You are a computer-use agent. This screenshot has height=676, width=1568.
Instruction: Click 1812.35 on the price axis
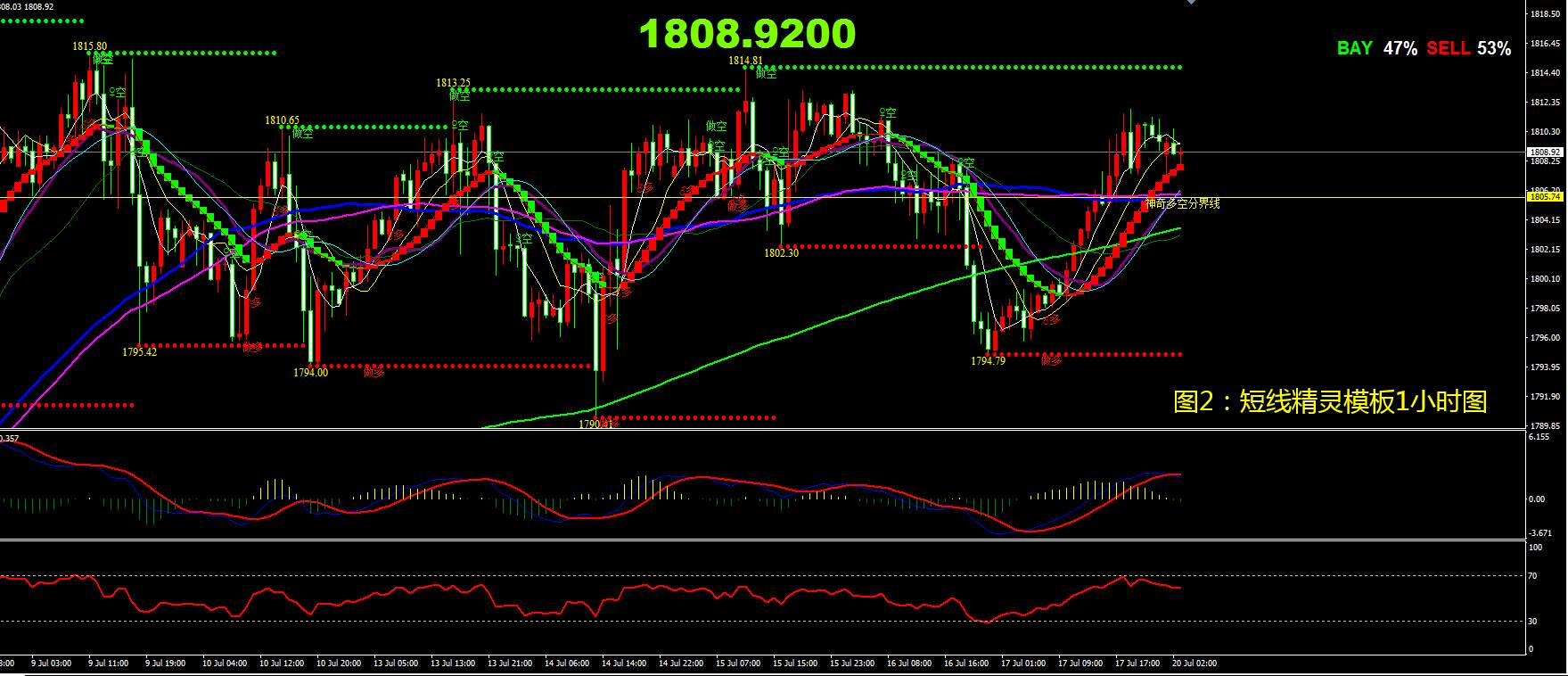[1544, 103]
